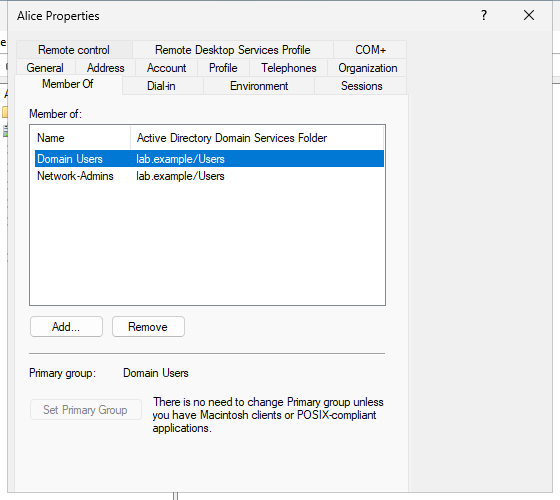560x500 pixels.
Task: Open the Organization tab
Action: click(x=368, y=68)
